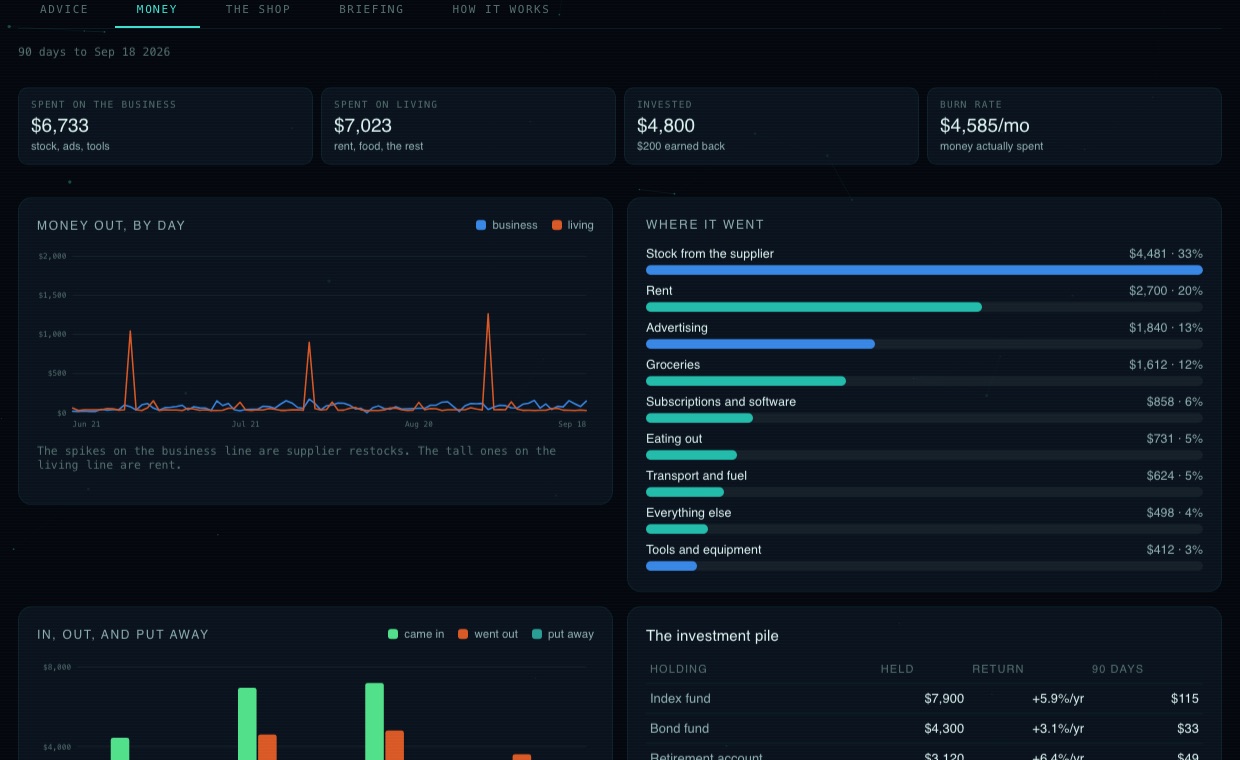The width and height of the screenshot is (1240, 760).
Task: Click the 90 Days column header
Action: pos(1118,669)
